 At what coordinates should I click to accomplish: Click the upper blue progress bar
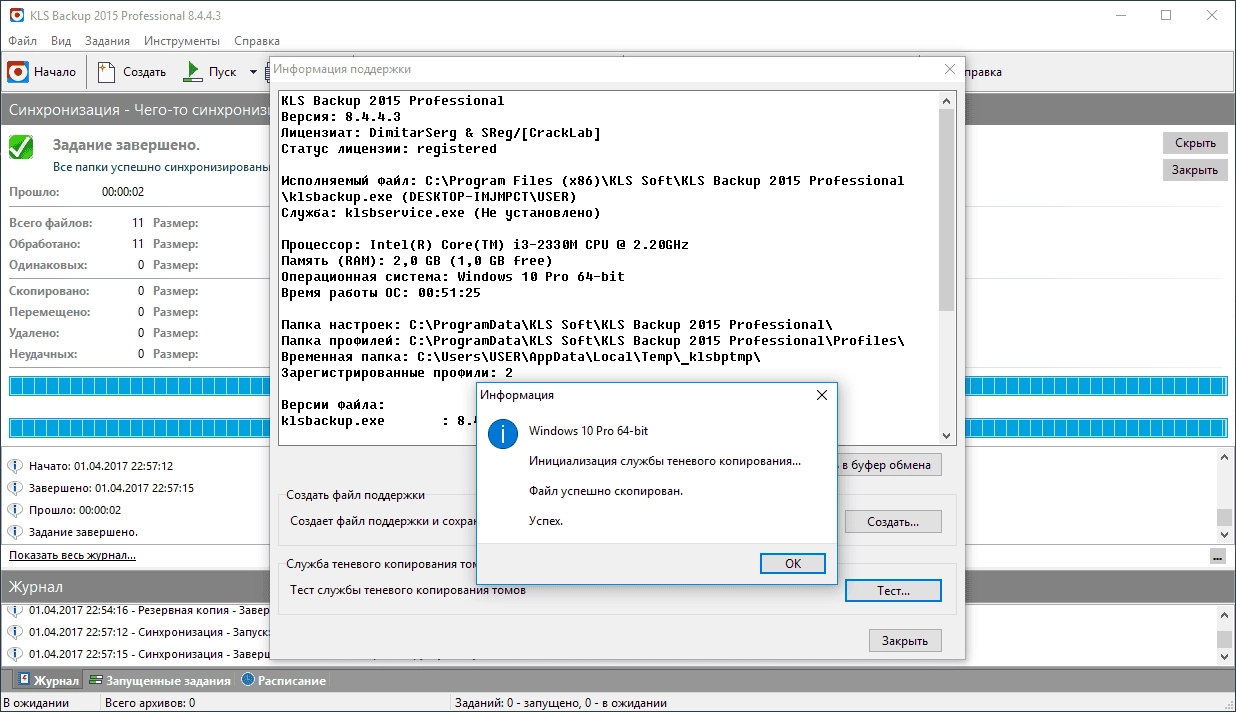pyautogui.click(x=617, y=387)
